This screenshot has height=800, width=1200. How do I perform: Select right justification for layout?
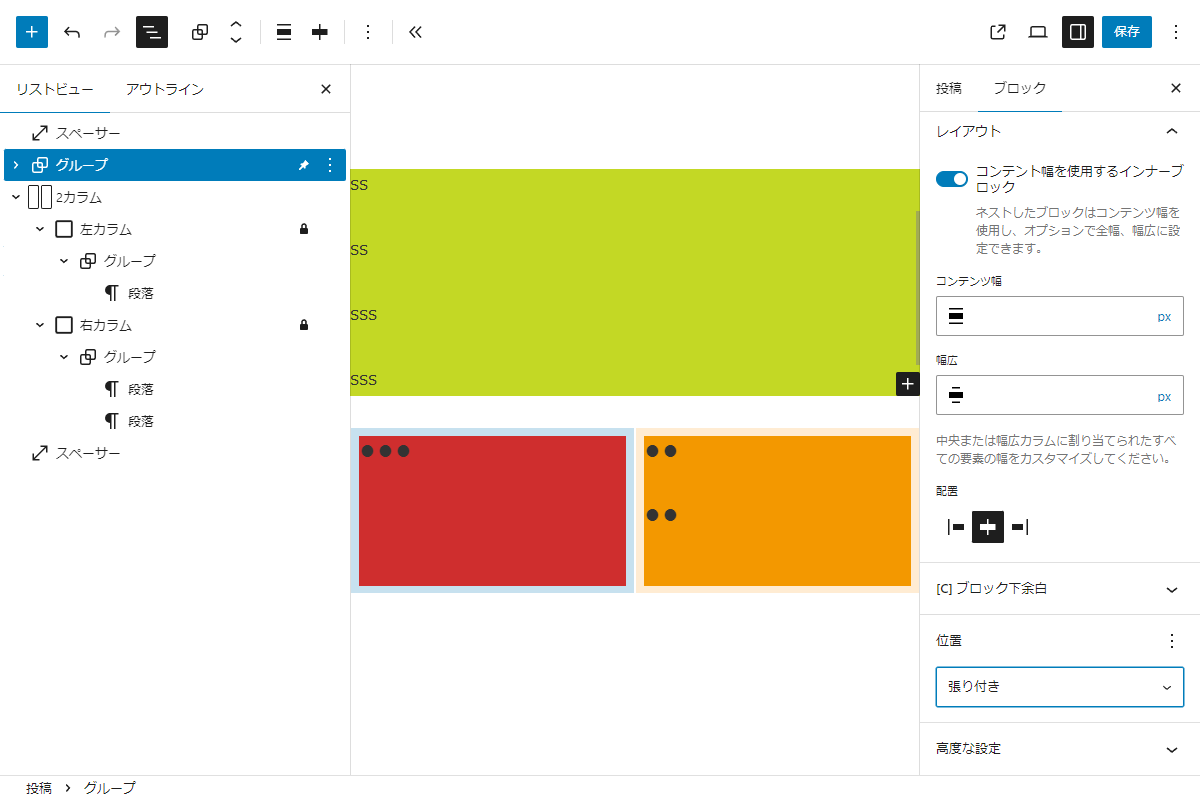[1019, 527]
